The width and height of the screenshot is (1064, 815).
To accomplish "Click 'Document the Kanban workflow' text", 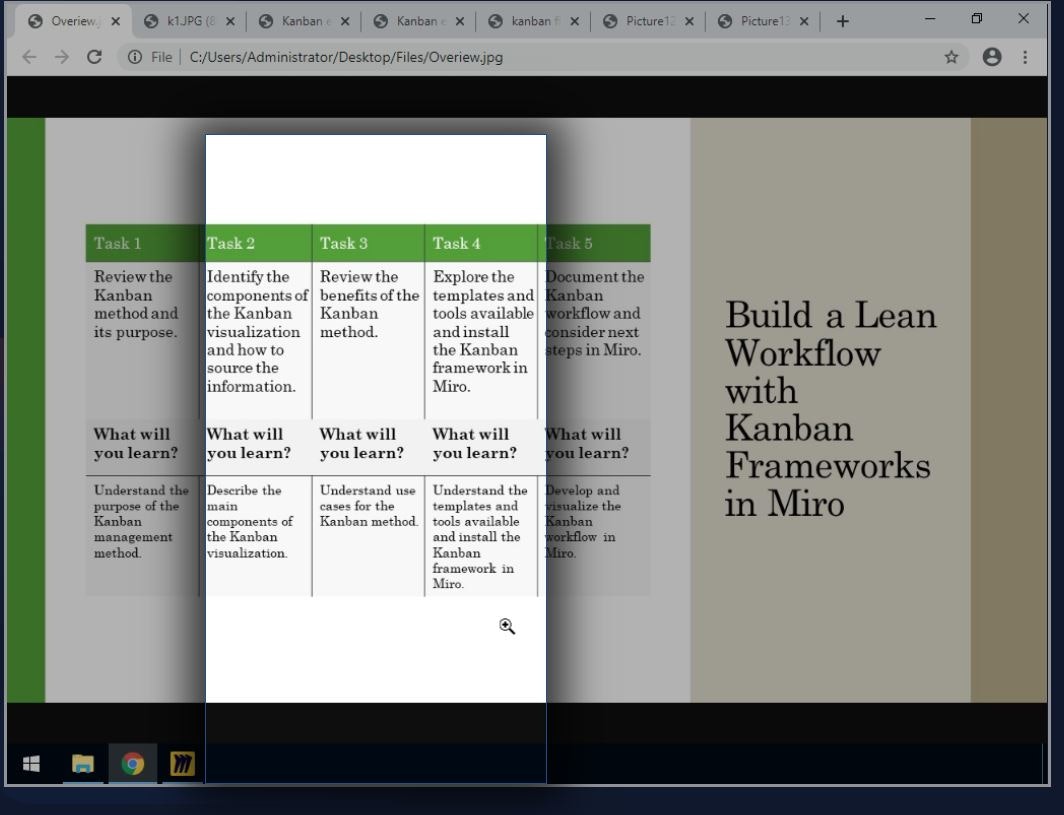I will tap(594, 313).
